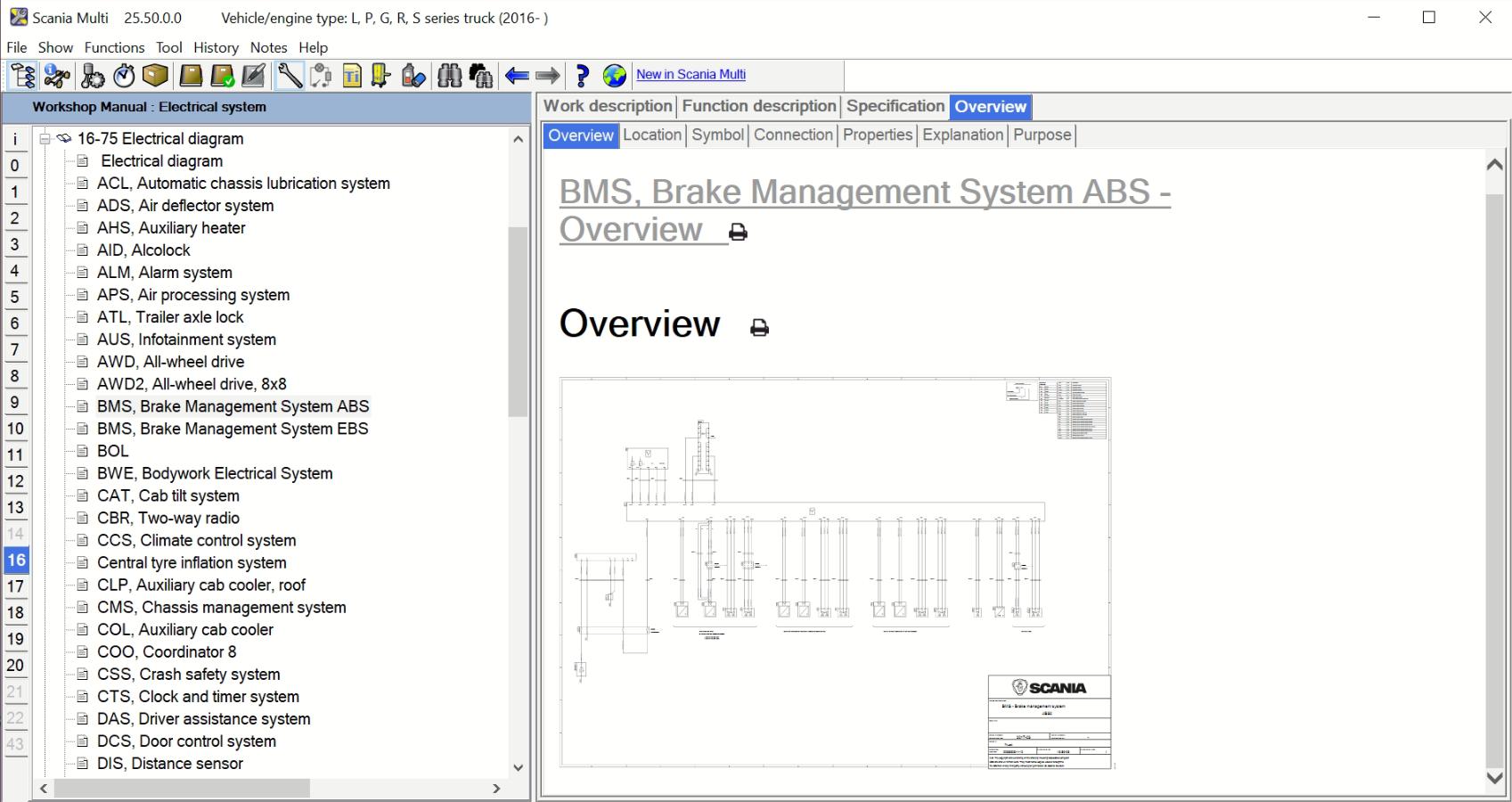Open help with the question mark icon
Screen dimensions: 1512x802
point(583,76)
